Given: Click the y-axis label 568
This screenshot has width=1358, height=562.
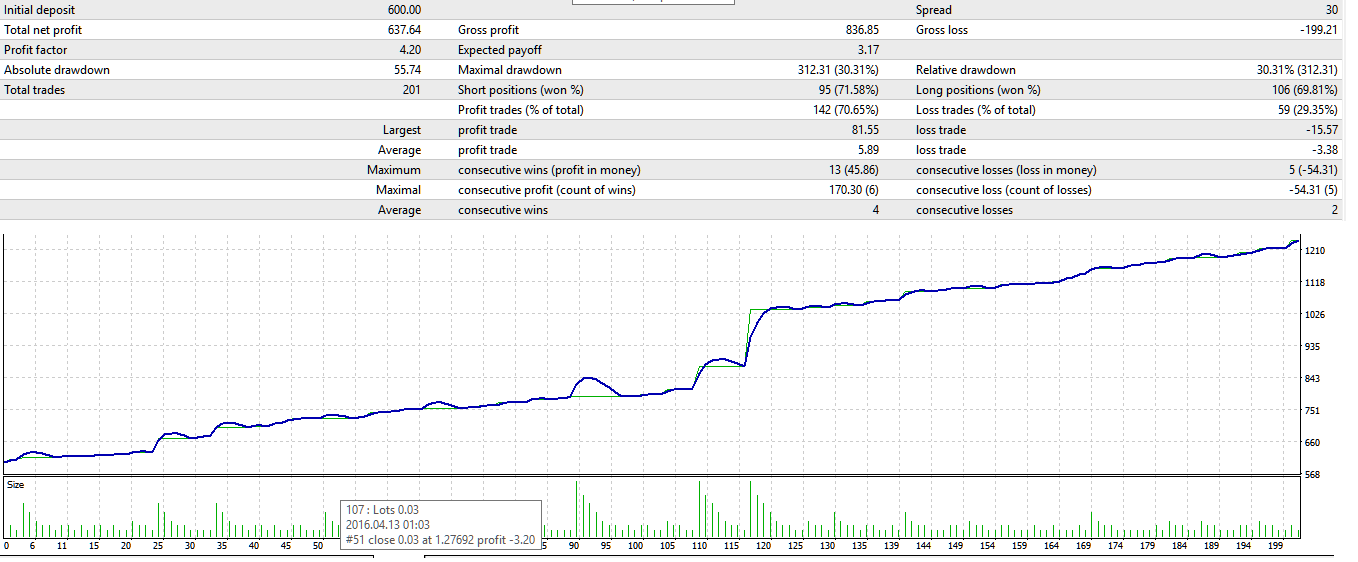Looking at the screenshot, I should click(x=1311, y=474).
